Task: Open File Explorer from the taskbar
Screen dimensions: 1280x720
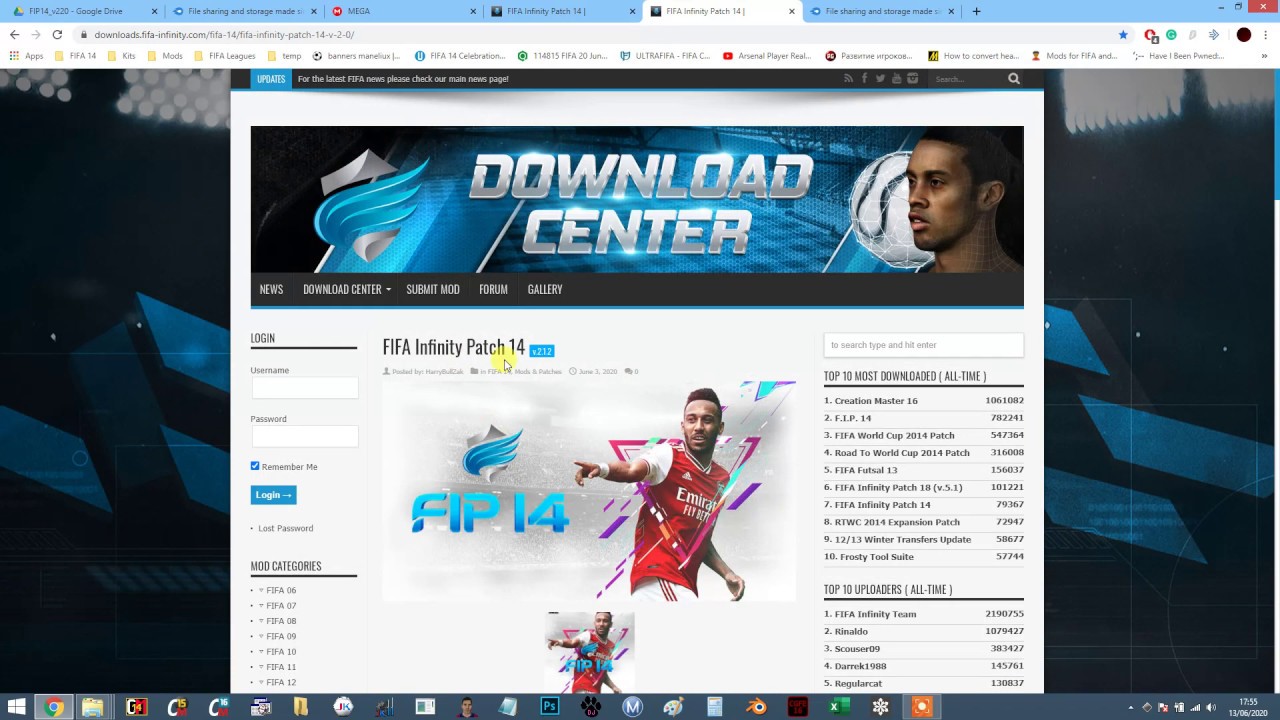Action: pos(93,707)
